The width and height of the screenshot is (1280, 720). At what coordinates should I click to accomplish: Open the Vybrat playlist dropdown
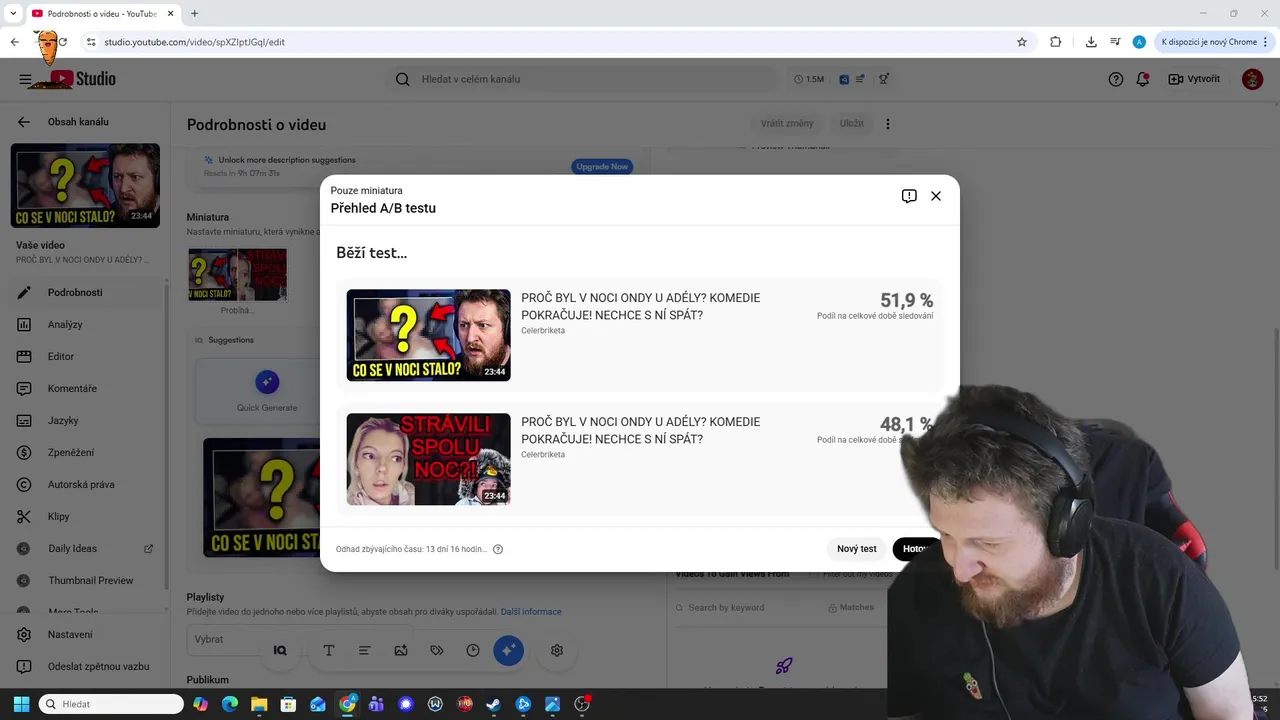(299, 639)
